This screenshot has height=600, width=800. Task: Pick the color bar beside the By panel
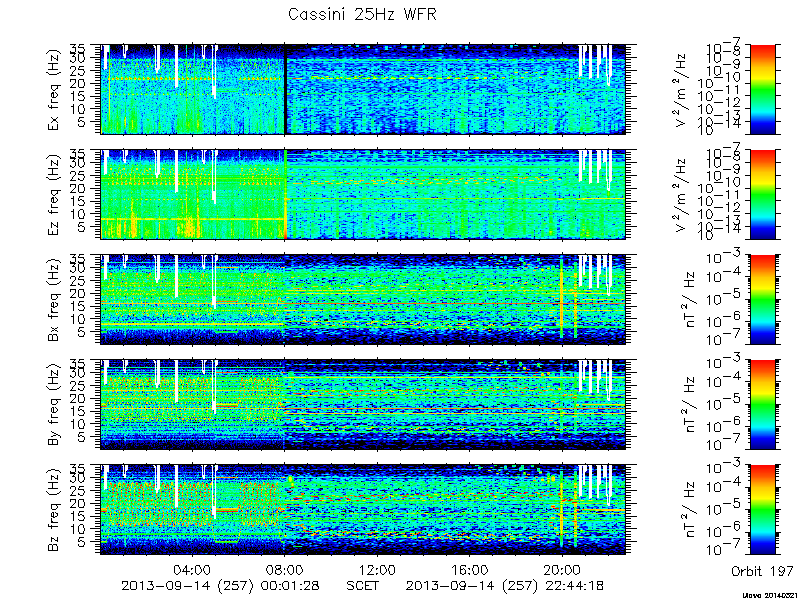[762, 405]
